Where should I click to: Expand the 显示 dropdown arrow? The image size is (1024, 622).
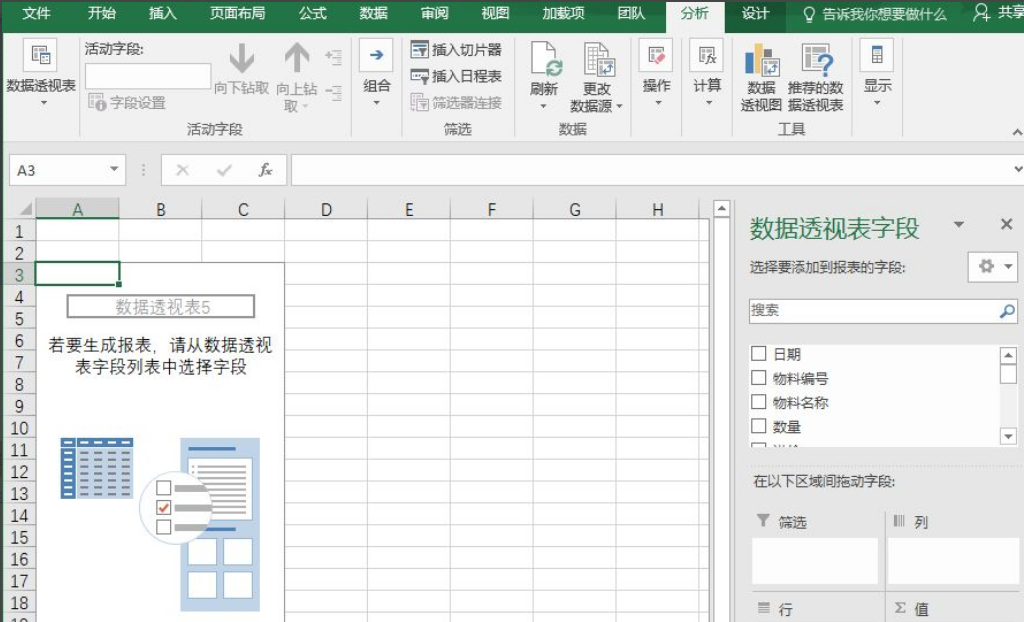[x=876, y=103]
